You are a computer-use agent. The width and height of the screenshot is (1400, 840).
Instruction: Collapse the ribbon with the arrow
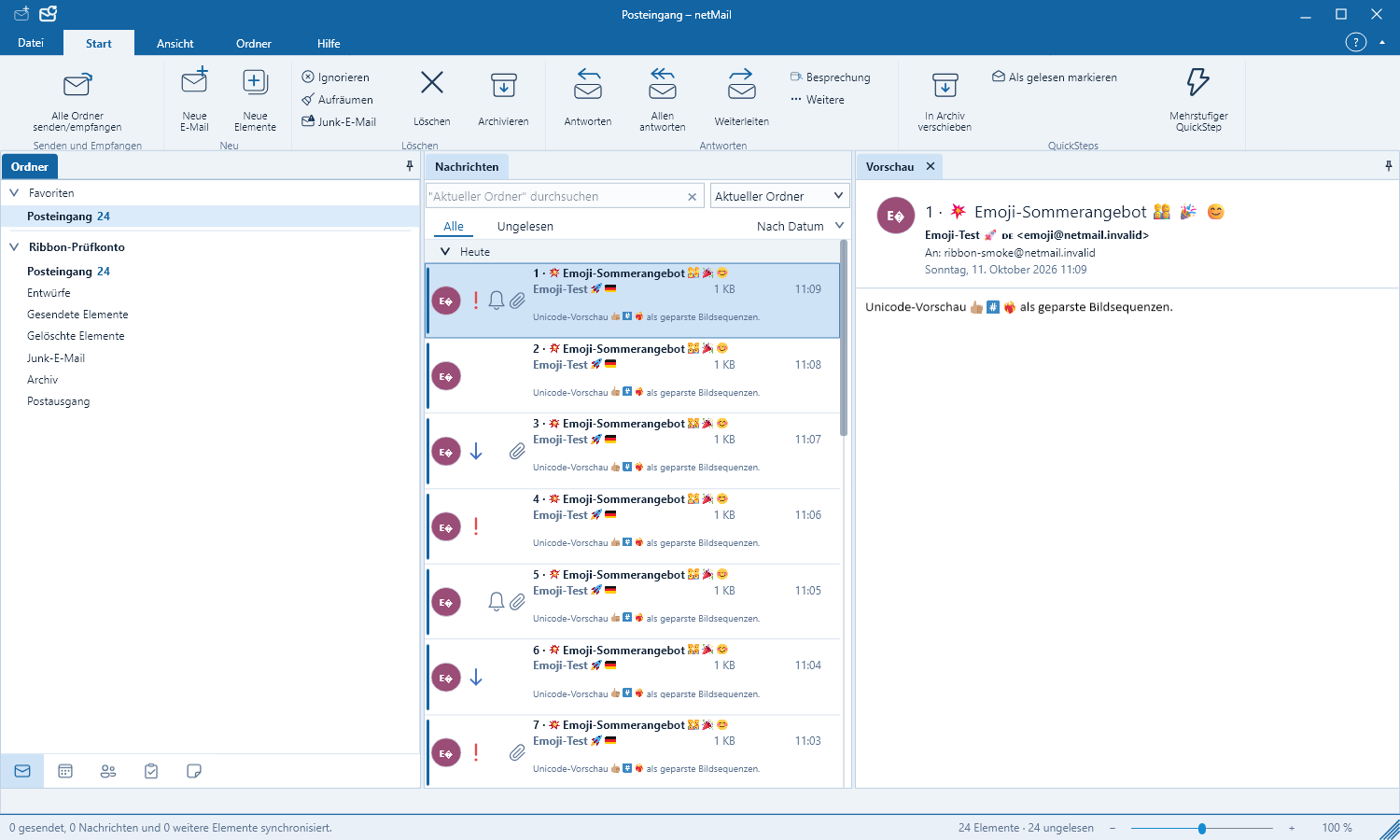click(1382, 43)
